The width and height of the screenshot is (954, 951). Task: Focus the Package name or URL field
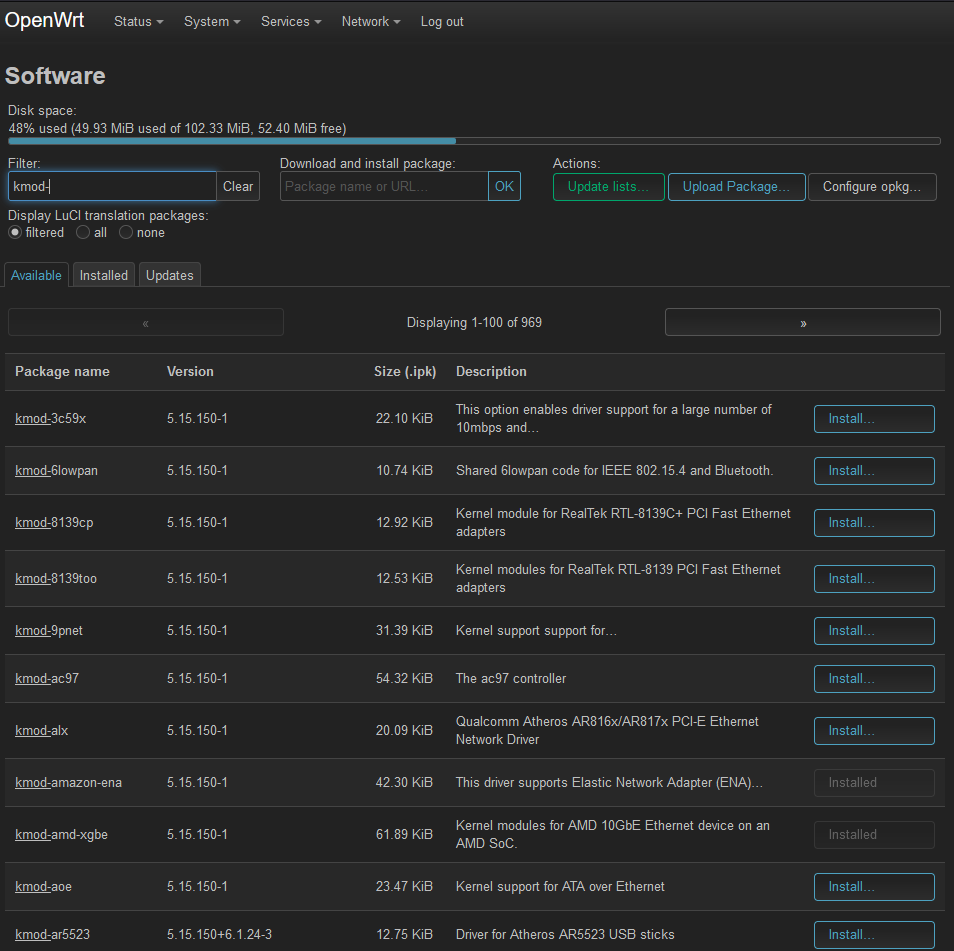click(384, 187)
